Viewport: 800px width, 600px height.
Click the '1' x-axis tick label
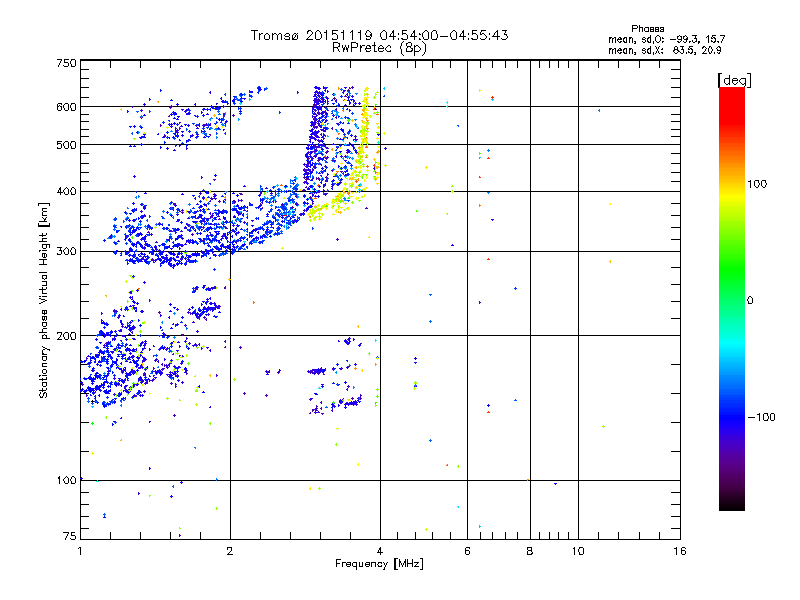[80, 551]
